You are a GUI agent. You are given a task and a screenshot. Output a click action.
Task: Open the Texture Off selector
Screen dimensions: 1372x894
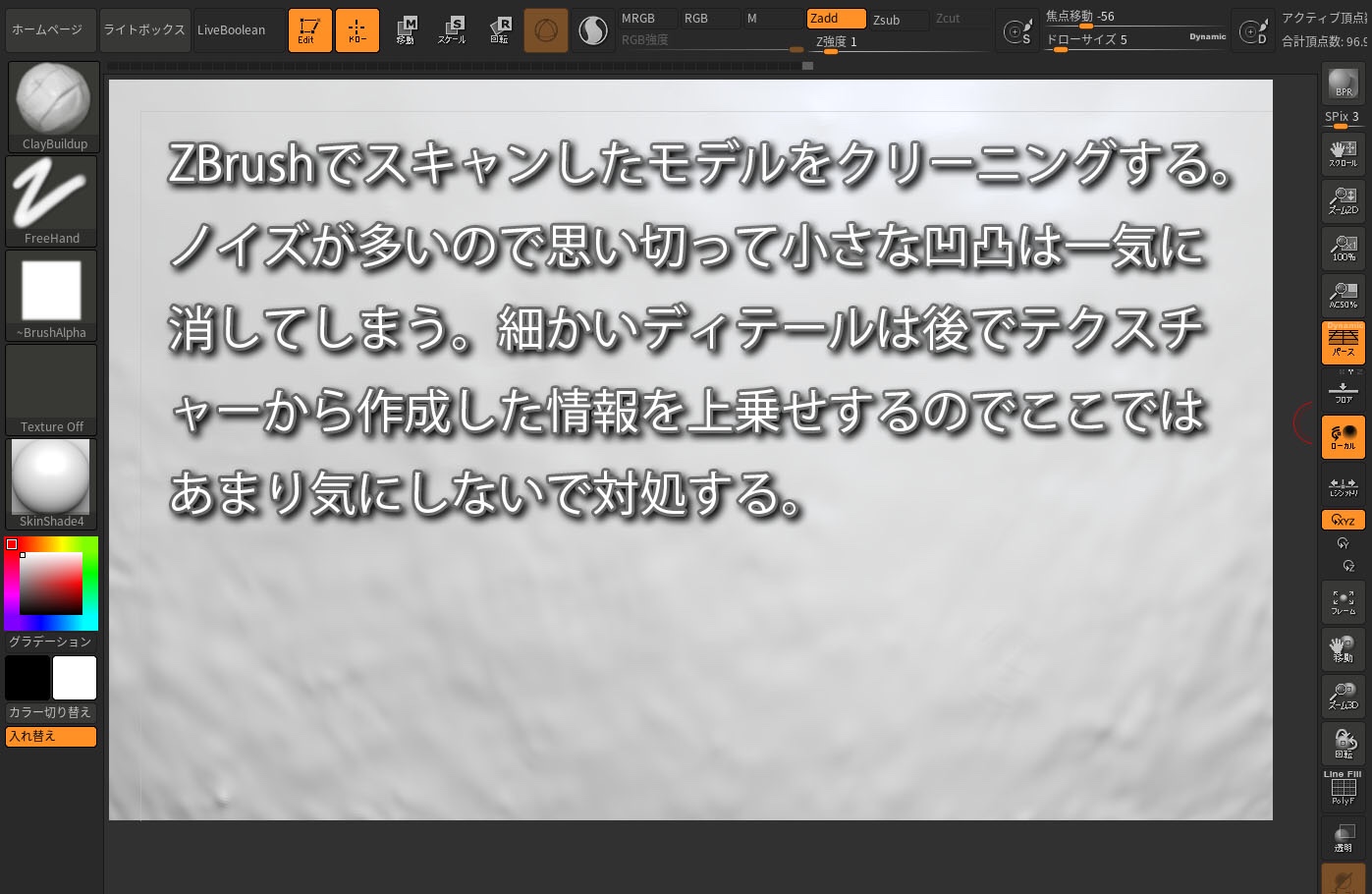(x=53, y=390)
